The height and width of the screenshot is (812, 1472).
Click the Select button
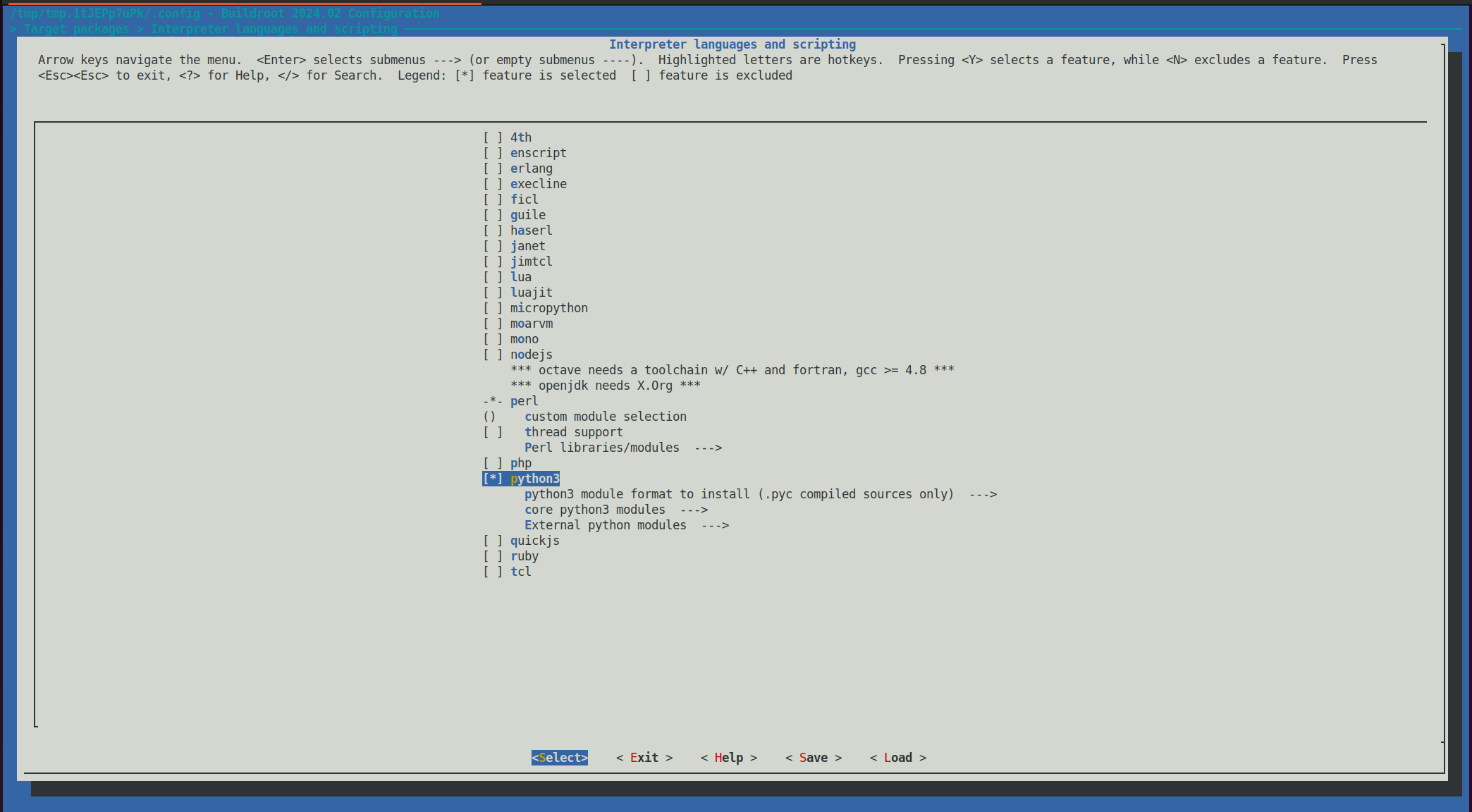tap(560, 758)
